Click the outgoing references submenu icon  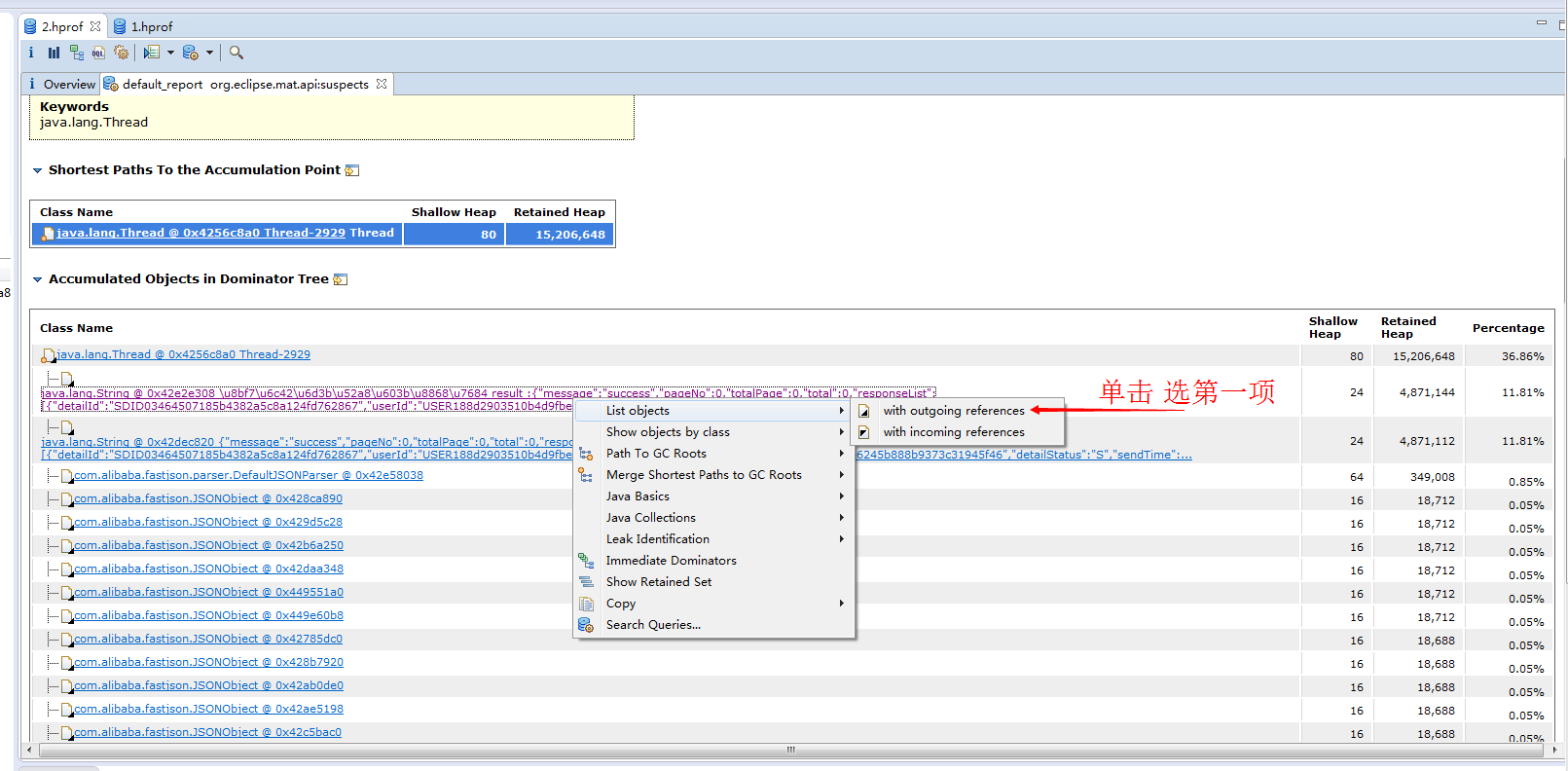pos(863,411)
